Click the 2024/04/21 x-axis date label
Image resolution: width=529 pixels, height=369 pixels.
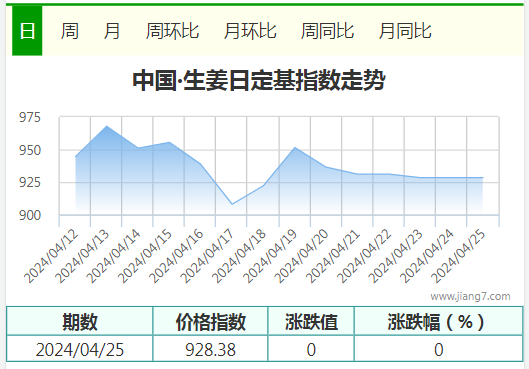click(x=333, y=256)
